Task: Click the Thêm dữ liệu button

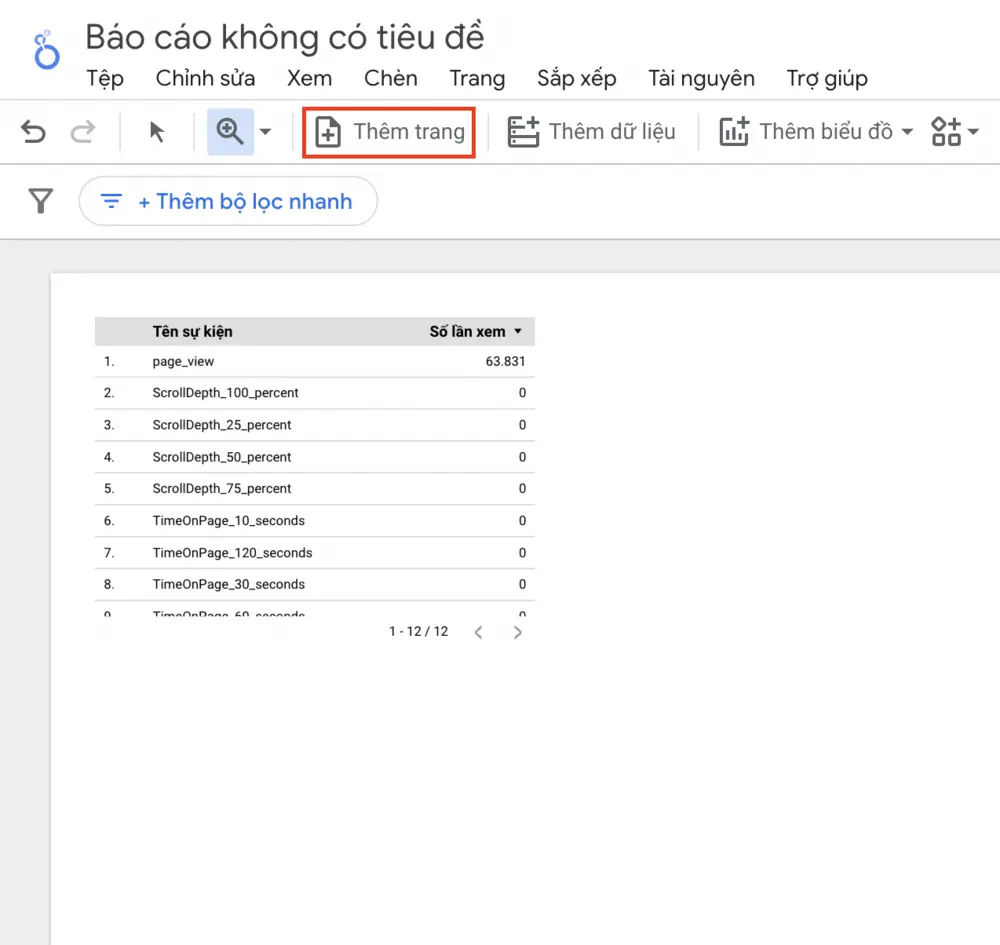Action: (591, 132)
